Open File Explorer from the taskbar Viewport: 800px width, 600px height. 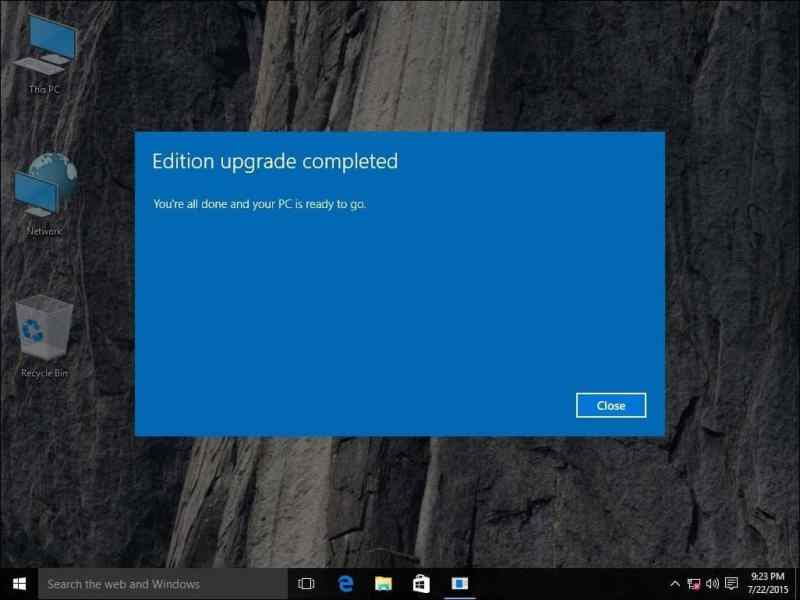pos(383,584)
